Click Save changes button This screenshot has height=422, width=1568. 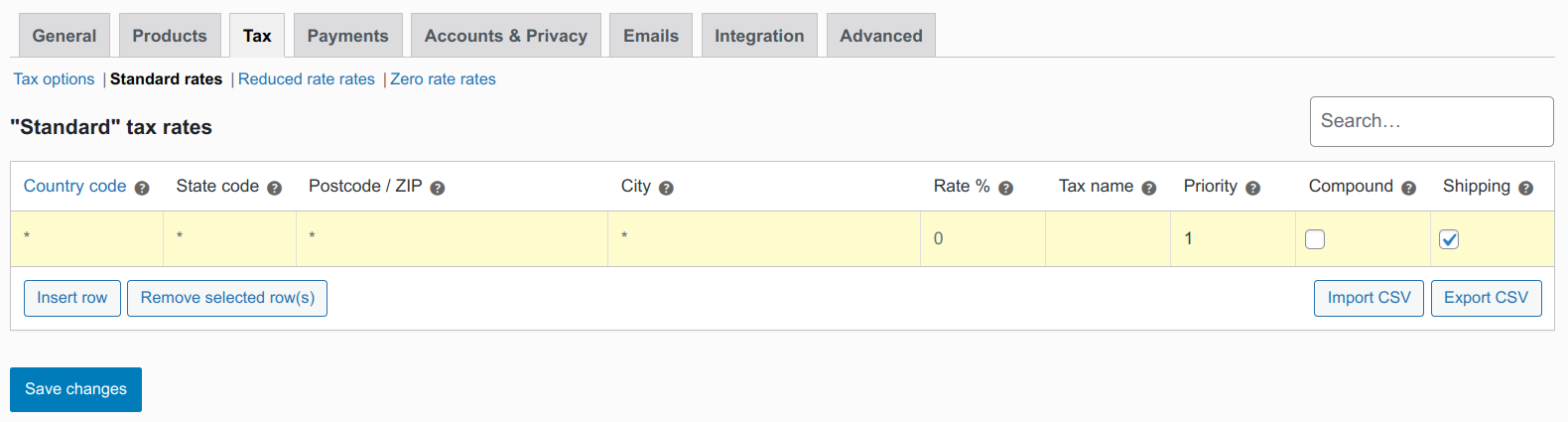[75, 389]
